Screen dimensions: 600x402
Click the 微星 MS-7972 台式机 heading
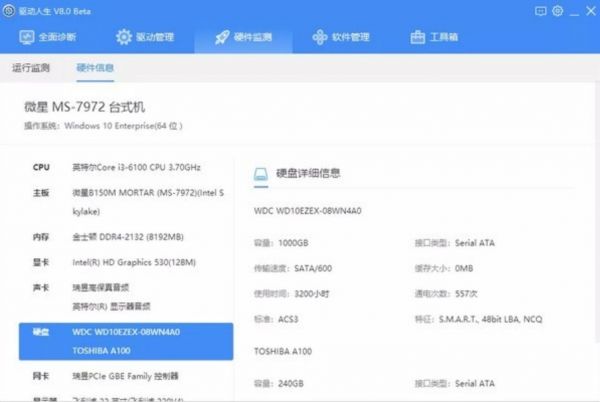coord(85,107)
